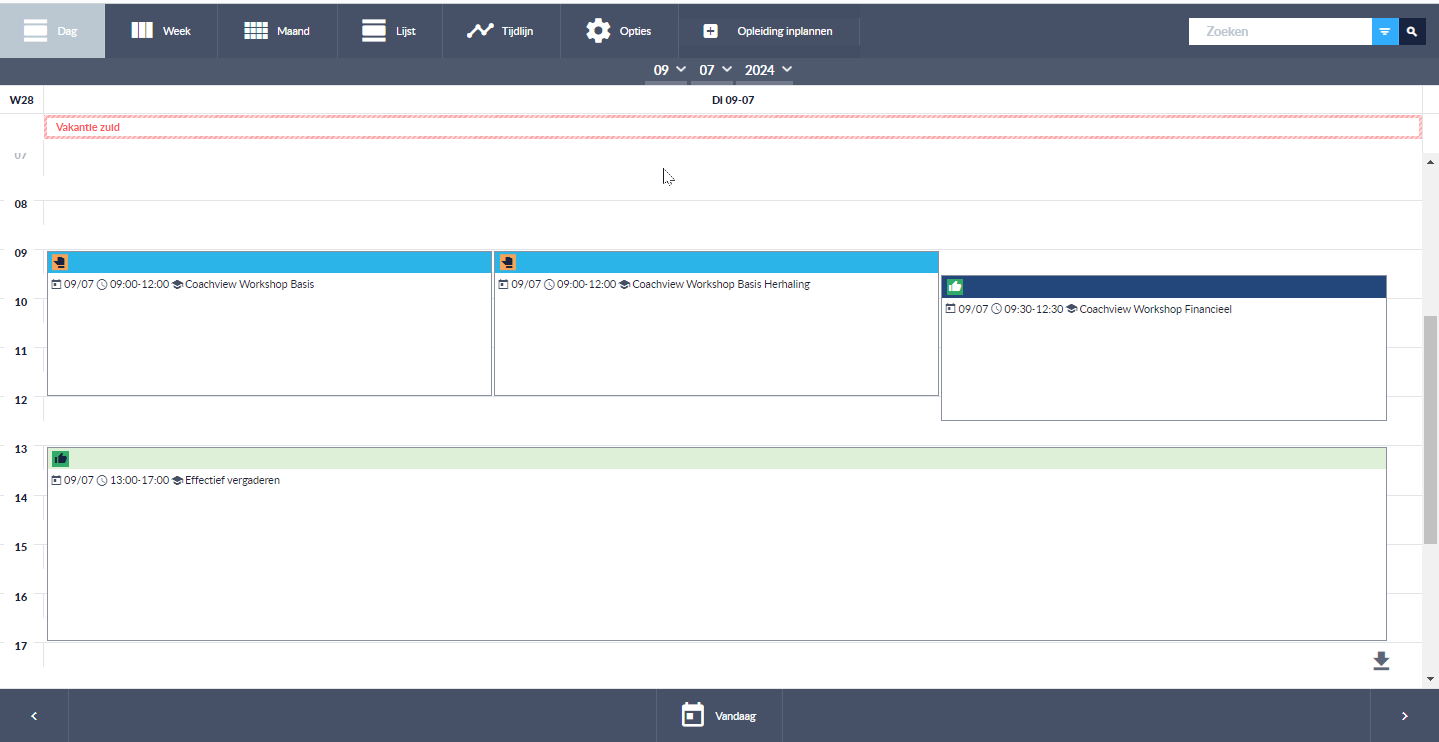The image size is (1439, 742).
Task: Expand the year 2024 dropdown
Action: click(x=769, y=69)
